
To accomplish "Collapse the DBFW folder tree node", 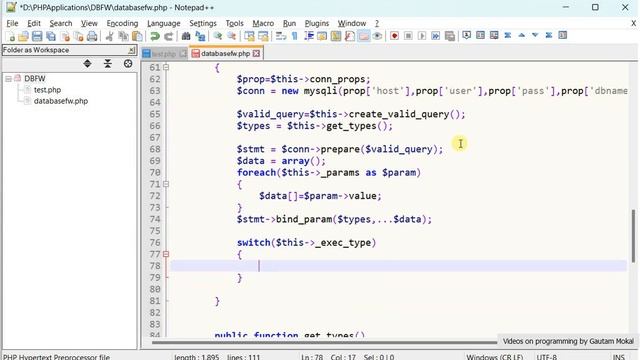I will [8, 79].
